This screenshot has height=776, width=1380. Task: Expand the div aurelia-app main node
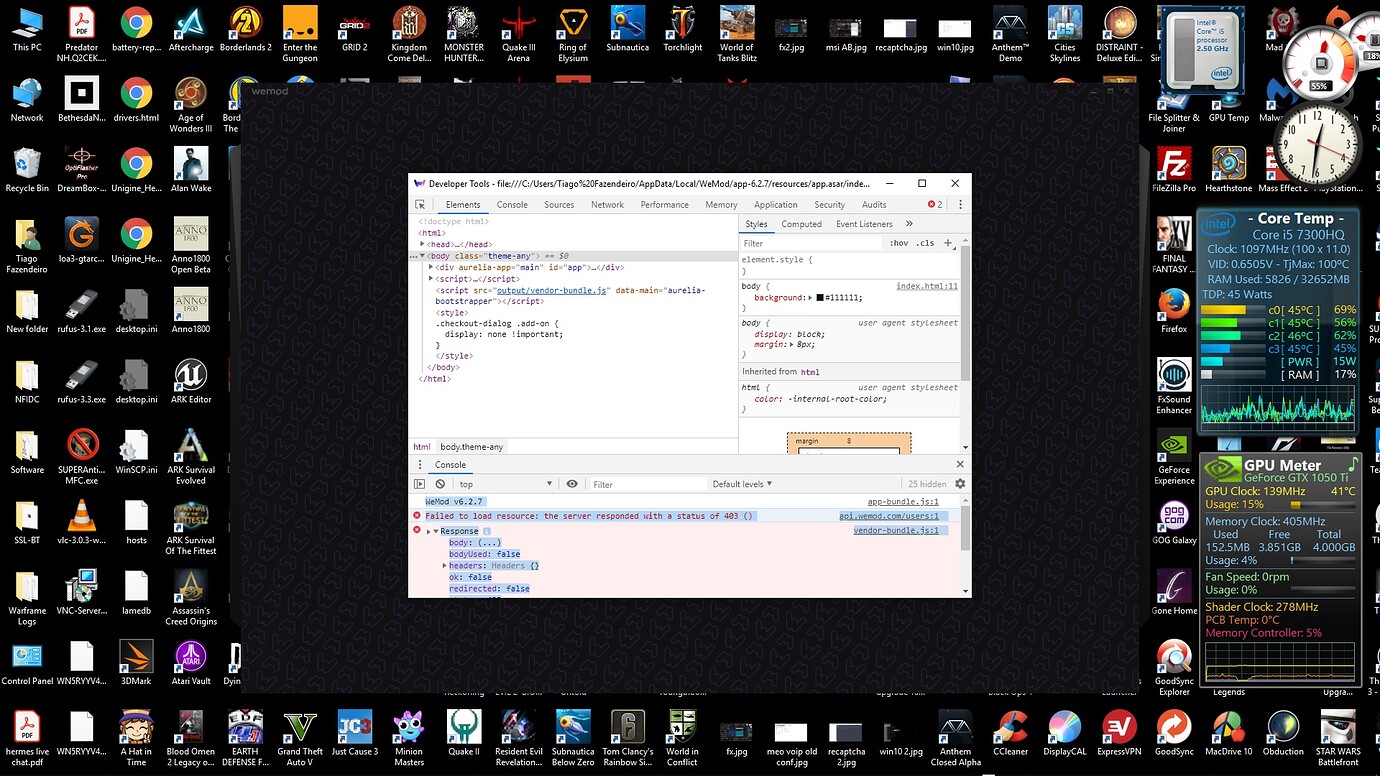click(x=431, y=267)
